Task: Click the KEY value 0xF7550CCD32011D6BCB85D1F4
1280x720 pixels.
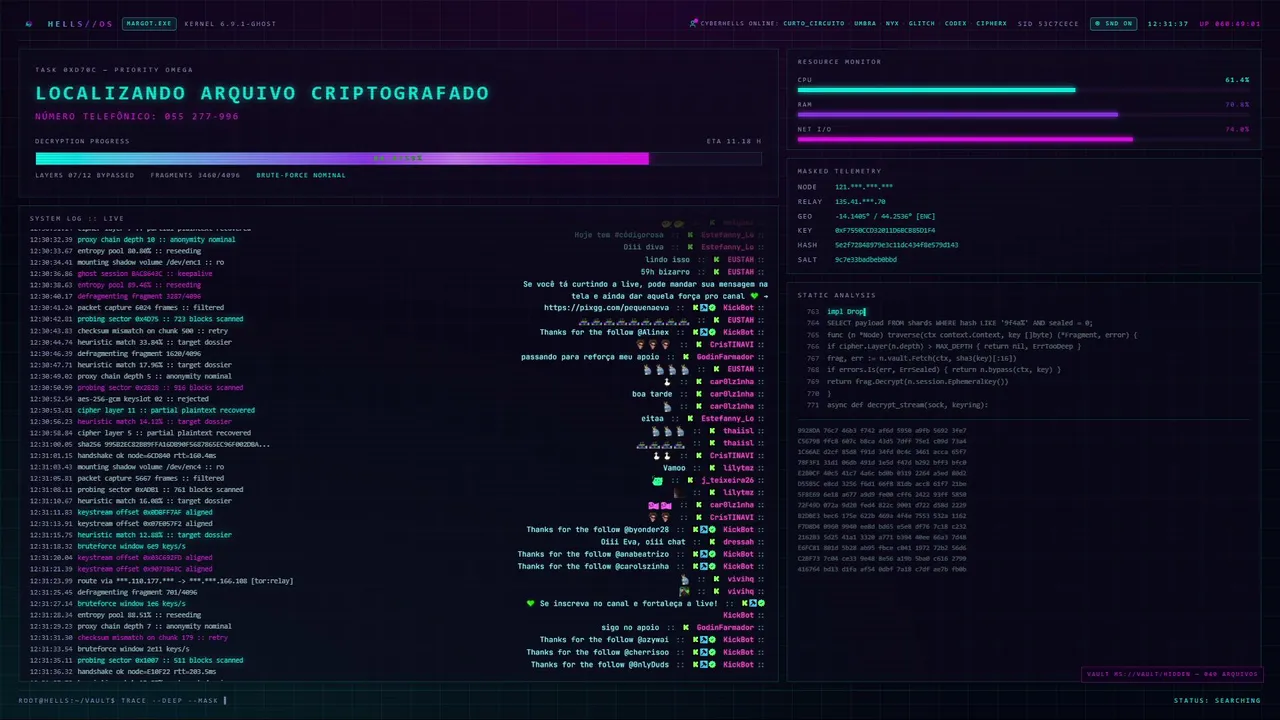Action: pyautogui.click(x=885, y=230)
